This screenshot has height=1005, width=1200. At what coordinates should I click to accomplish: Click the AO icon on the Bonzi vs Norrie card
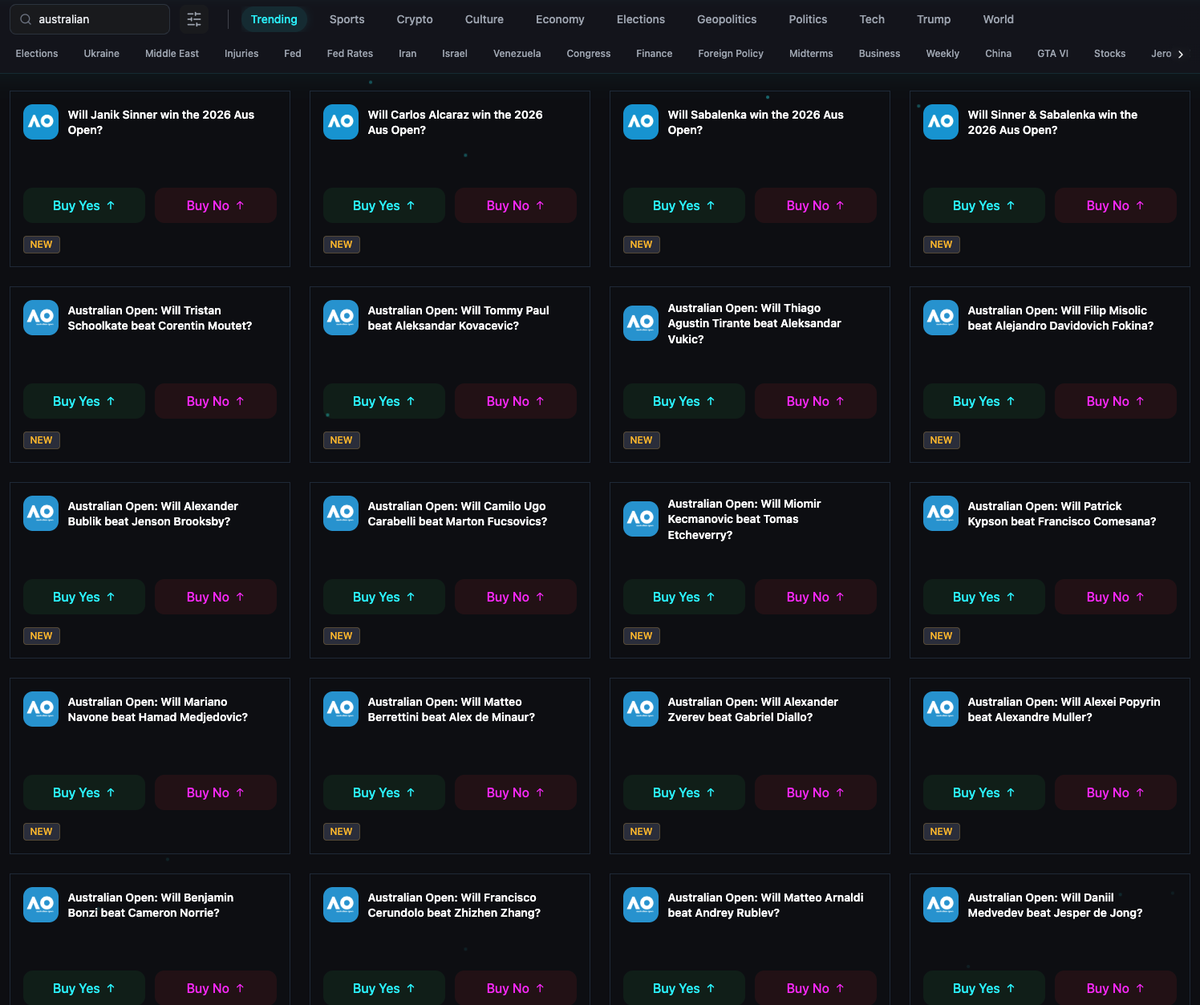(x=40, y=904)
